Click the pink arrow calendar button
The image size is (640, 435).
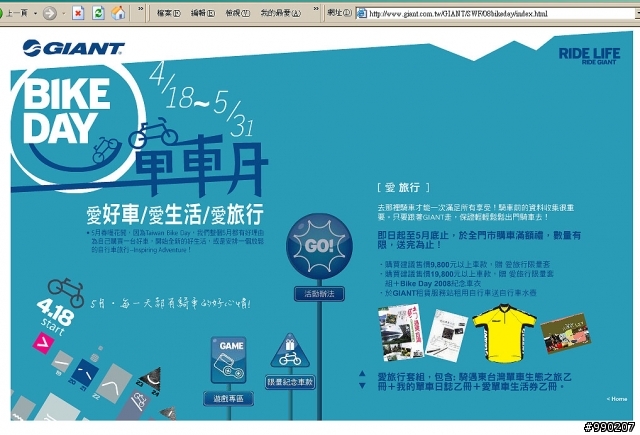[x=43, y=344]
